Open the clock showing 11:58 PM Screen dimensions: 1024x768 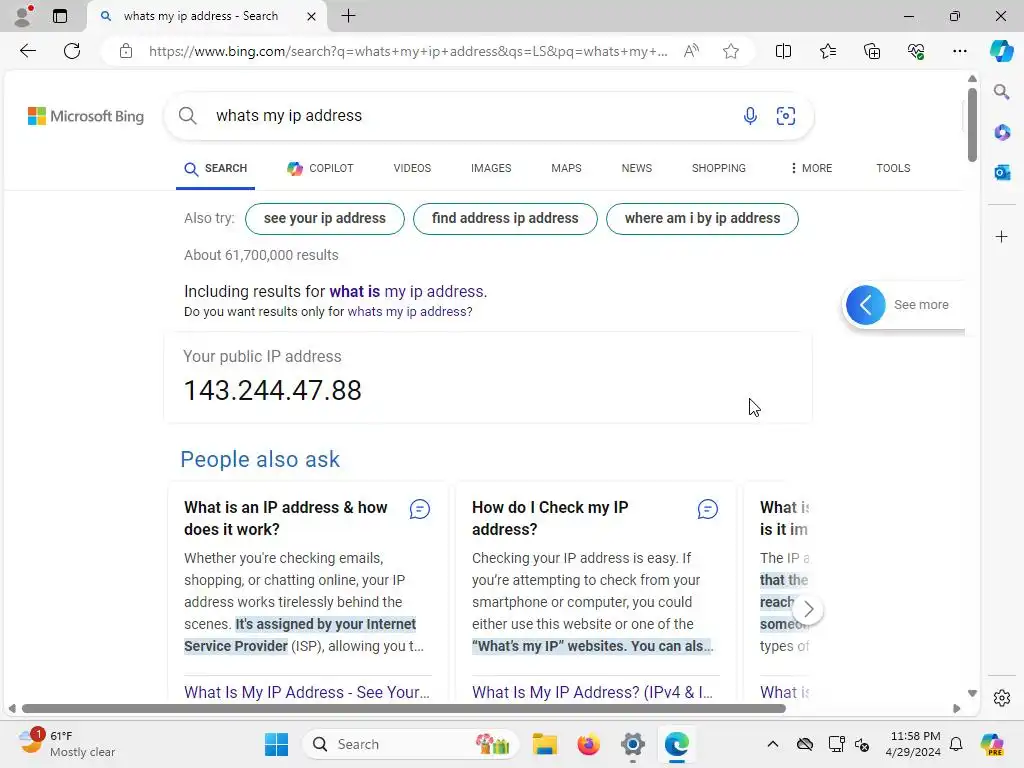914,744
